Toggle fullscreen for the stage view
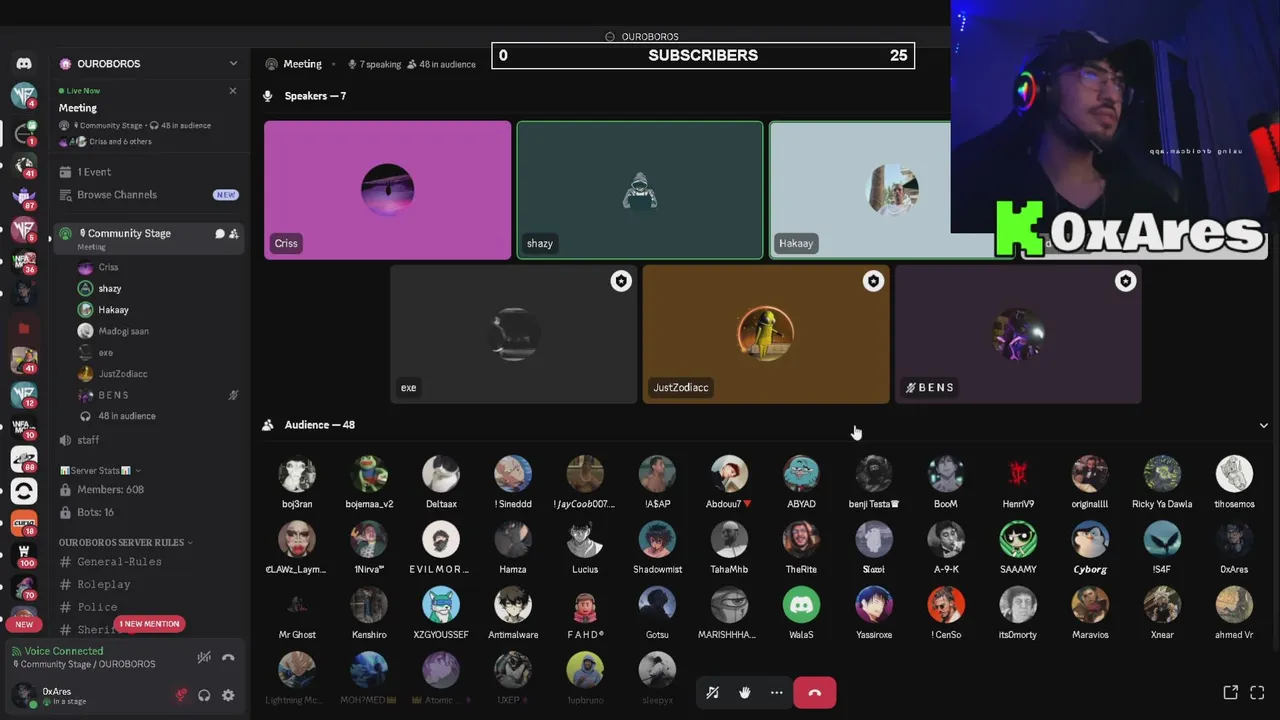Screen dimensions: 1280x720 pyautogui.click(x=1257, y=692)
